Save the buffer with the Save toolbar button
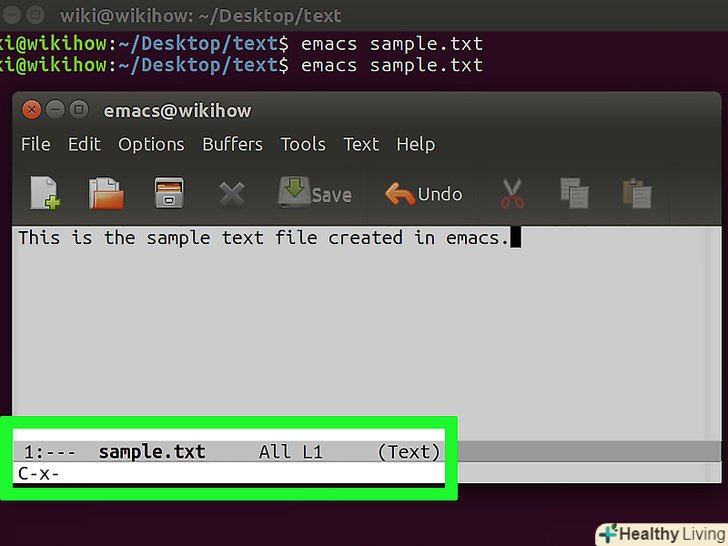Image resolution: width=728 pixels, height=546 pixels. click(x=315, y=193)
